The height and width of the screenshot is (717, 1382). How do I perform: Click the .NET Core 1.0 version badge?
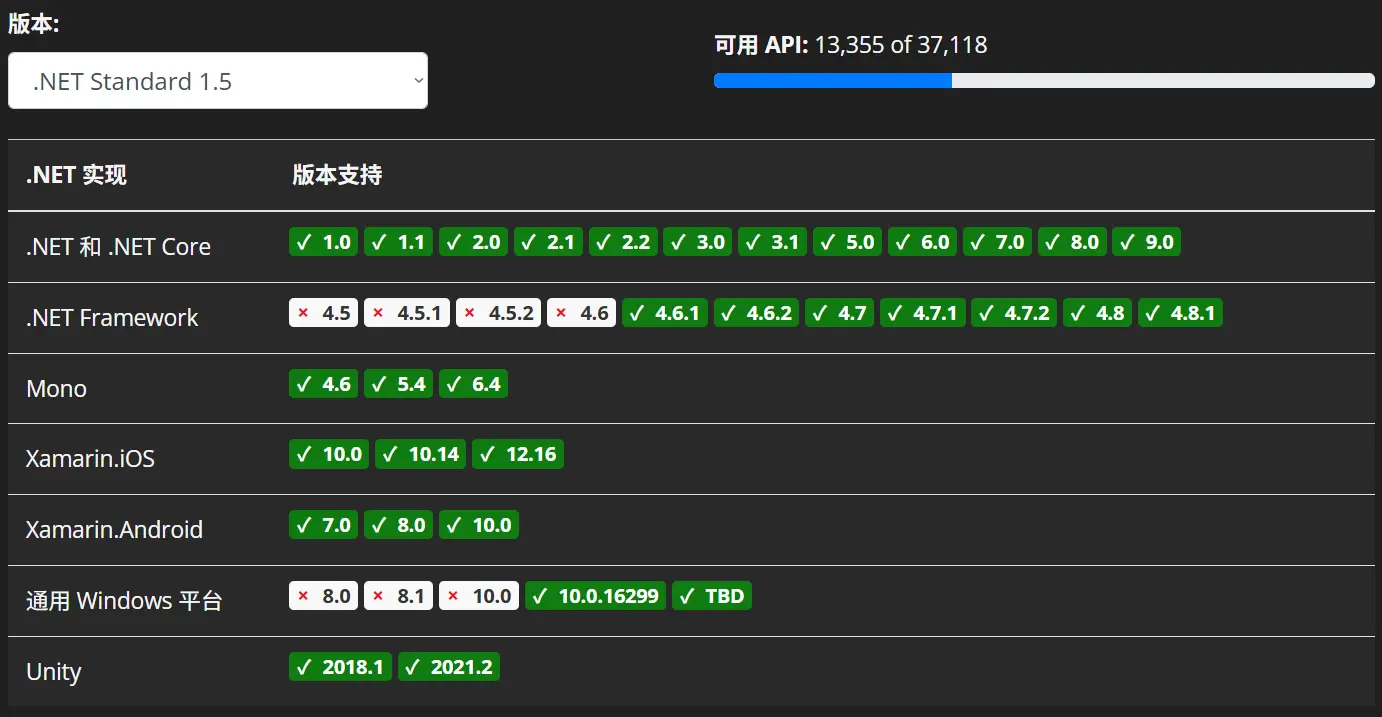point(323,242)
